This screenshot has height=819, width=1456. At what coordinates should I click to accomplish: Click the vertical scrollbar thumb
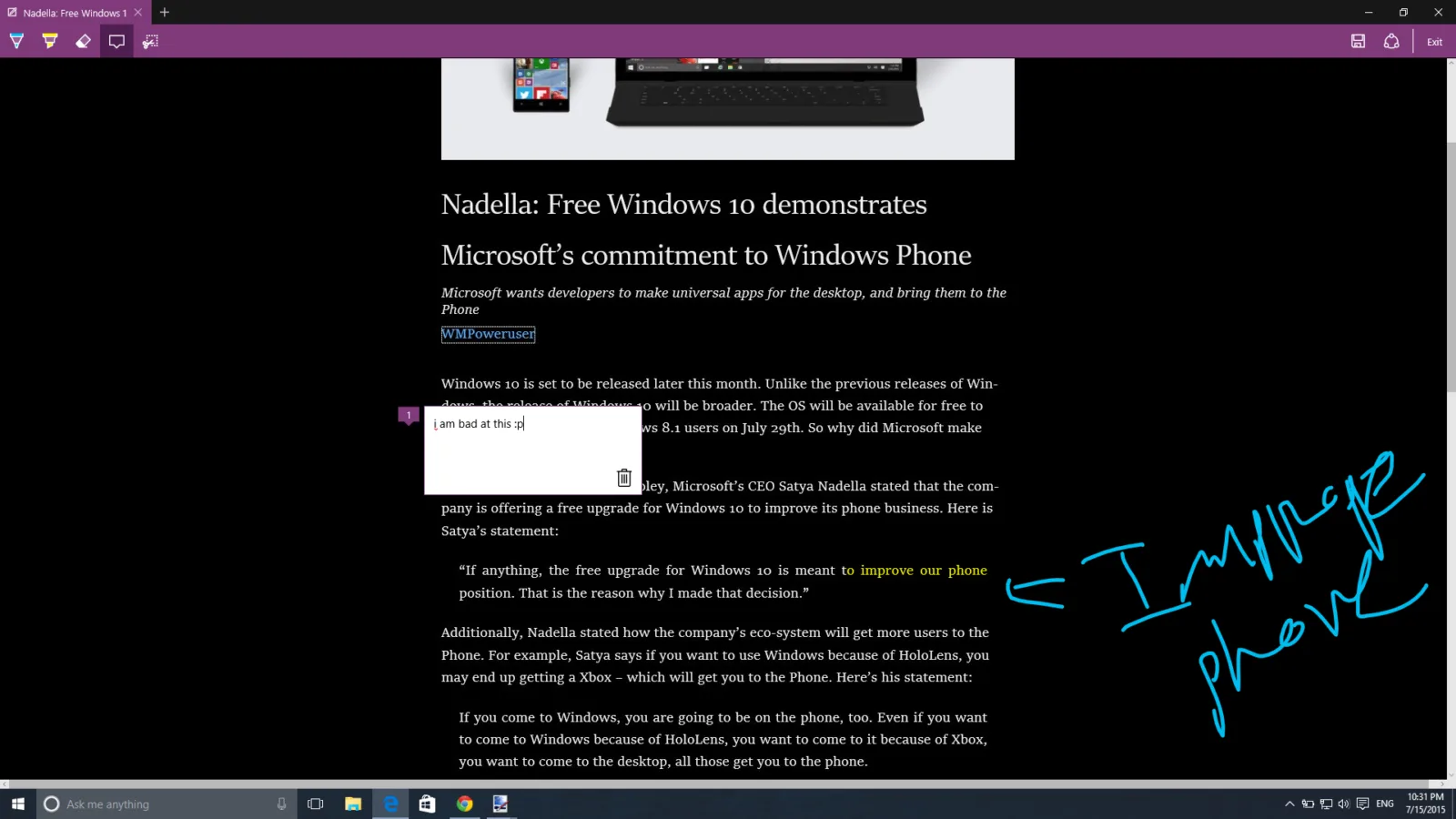coord(1451,268)
